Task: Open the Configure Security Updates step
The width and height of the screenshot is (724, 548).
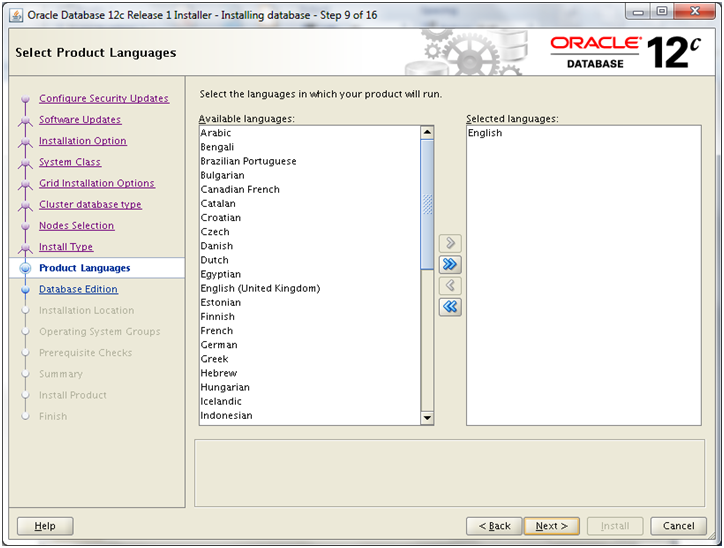Action: coord(104,98)
